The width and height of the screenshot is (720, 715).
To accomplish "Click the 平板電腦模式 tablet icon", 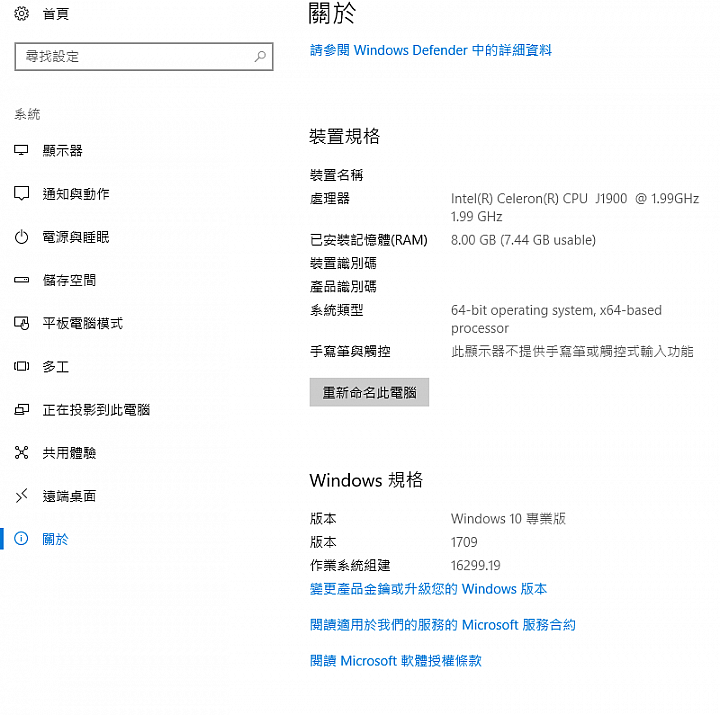I will coord(21,323).
